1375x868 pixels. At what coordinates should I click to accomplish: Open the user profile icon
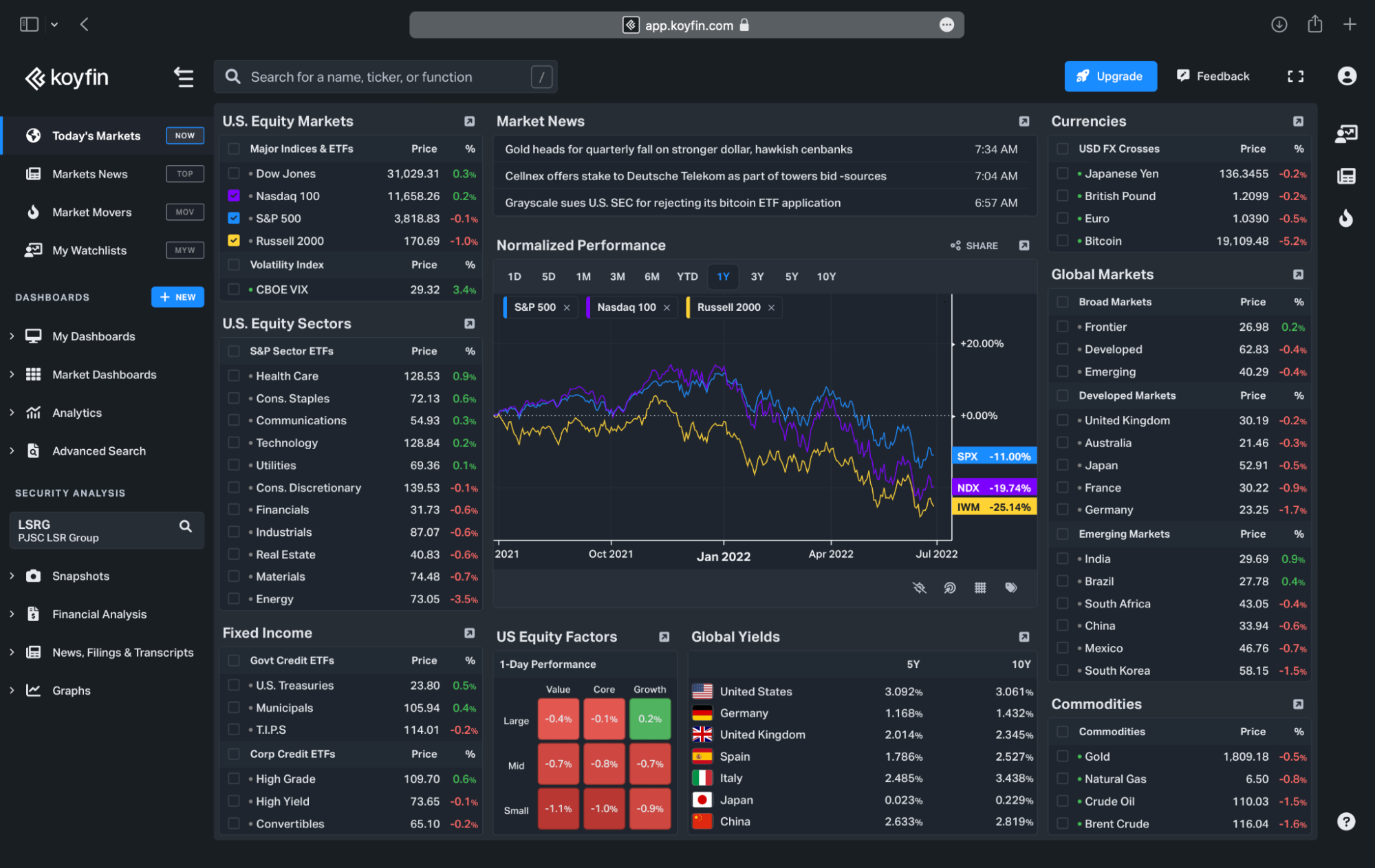[1347, 76]
